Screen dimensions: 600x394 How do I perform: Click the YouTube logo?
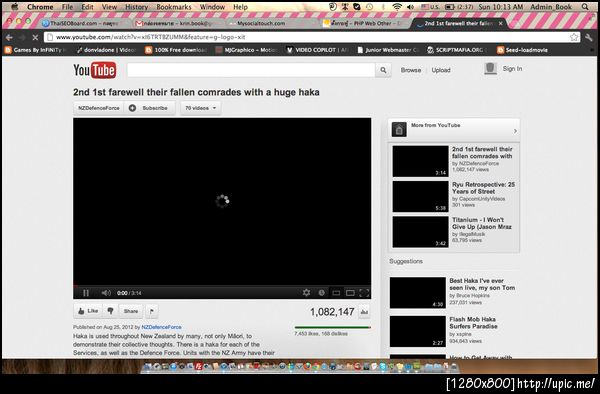(95, 70)
